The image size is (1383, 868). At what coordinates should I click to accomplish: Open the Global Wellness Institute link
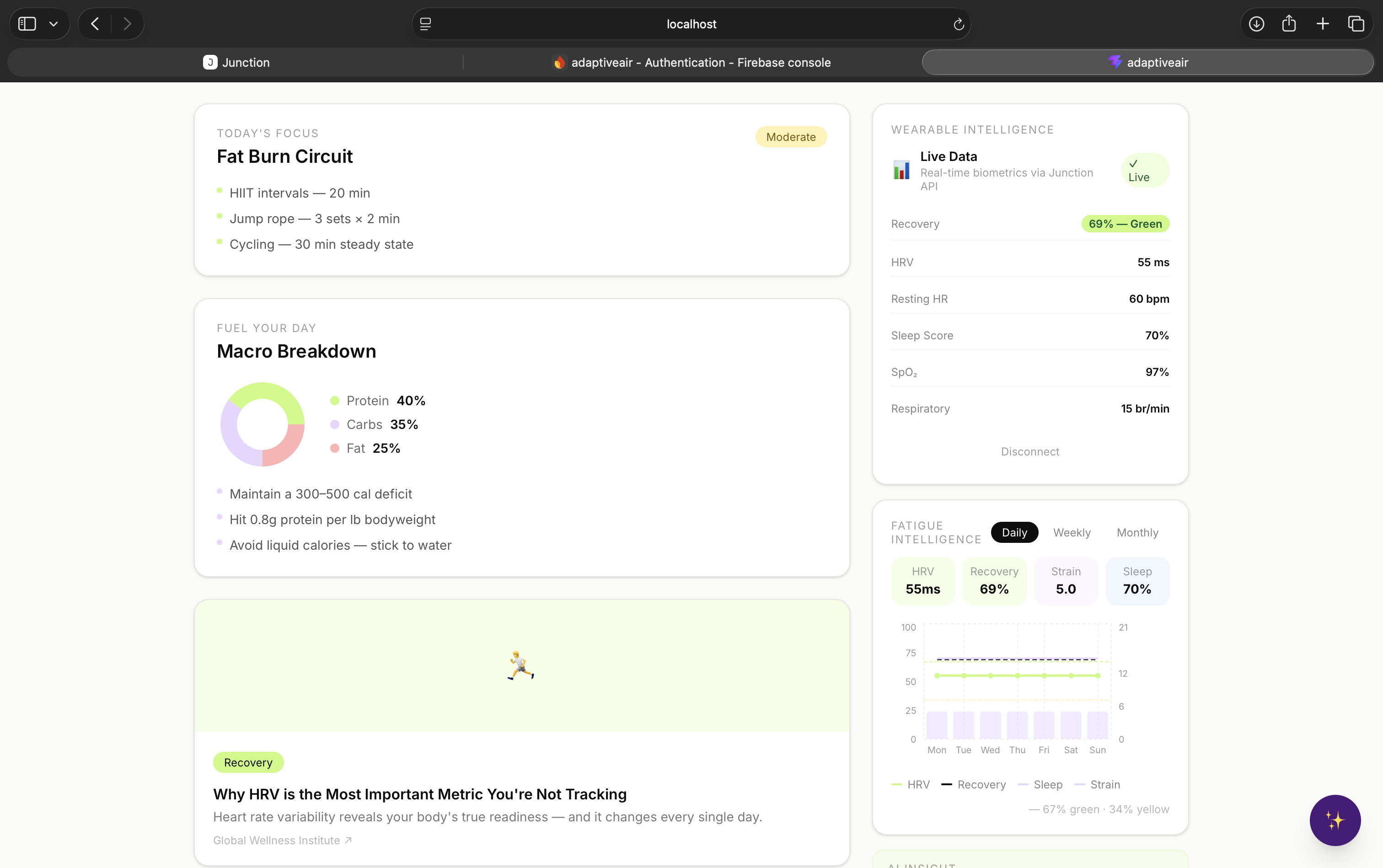pyautogui.click(x=282, y=840)
